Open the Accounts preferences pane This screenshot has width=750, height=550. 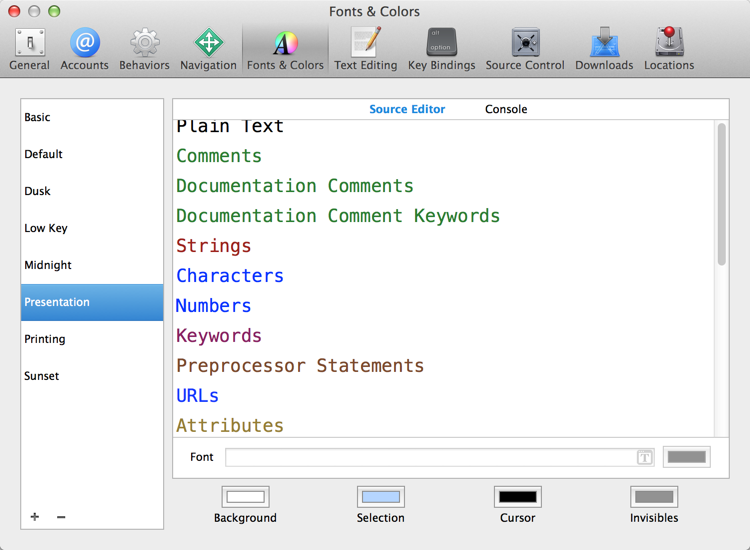[84, 49]
